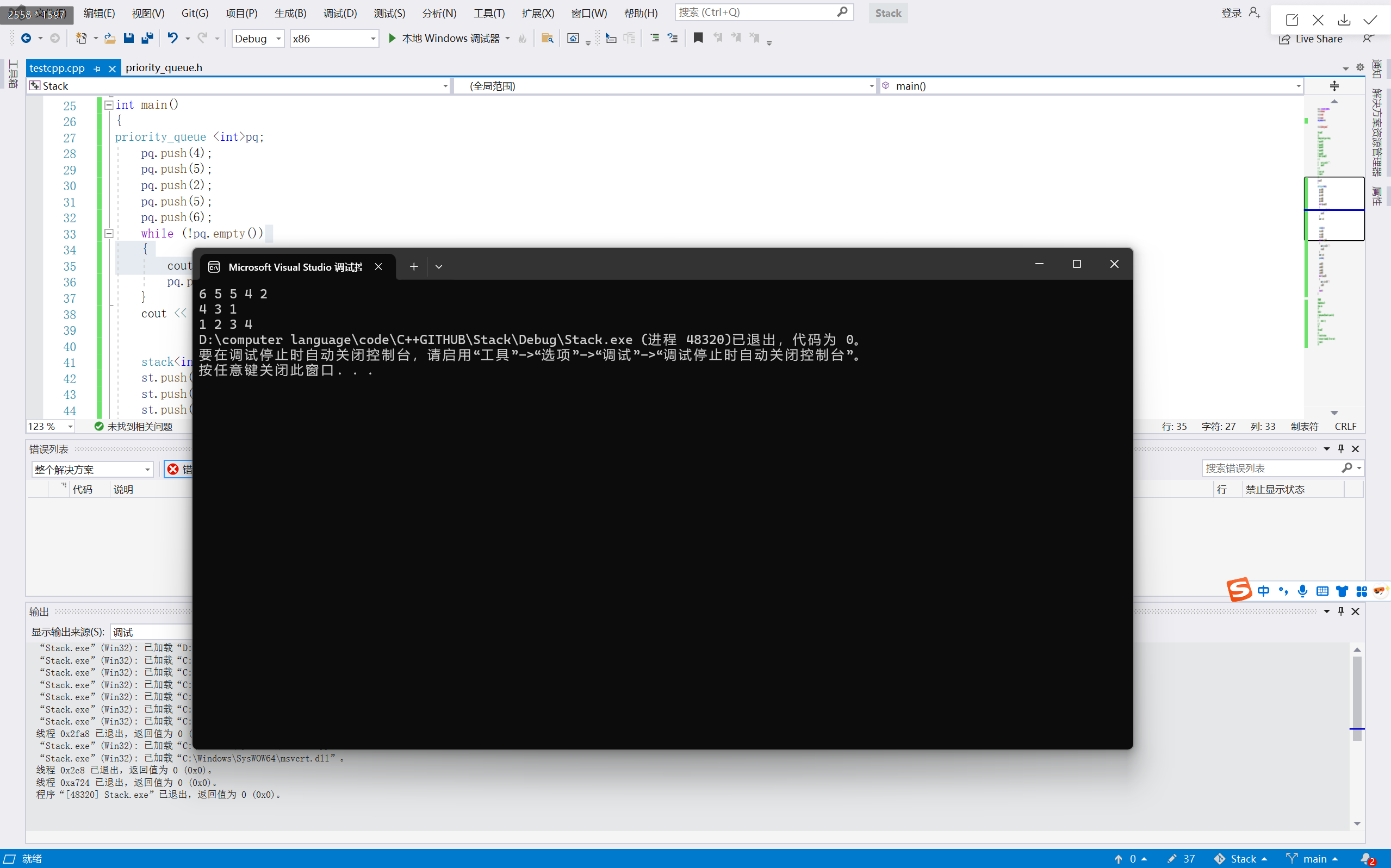Open the 调试(D) menu

click(x=340, y=13)
